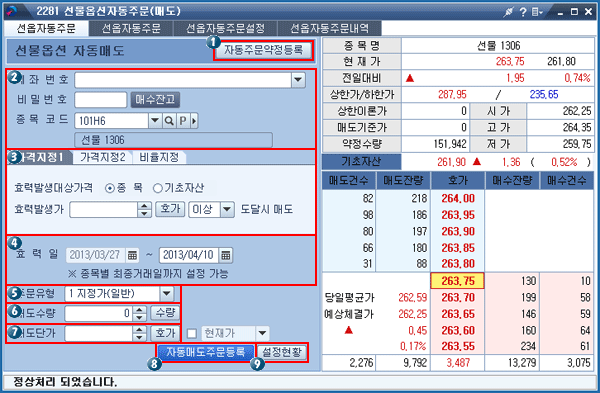Click the 자동주문약정등록 button
This screenshot has height=393, width=600.
pyautogui.click(x=263, y=50)
